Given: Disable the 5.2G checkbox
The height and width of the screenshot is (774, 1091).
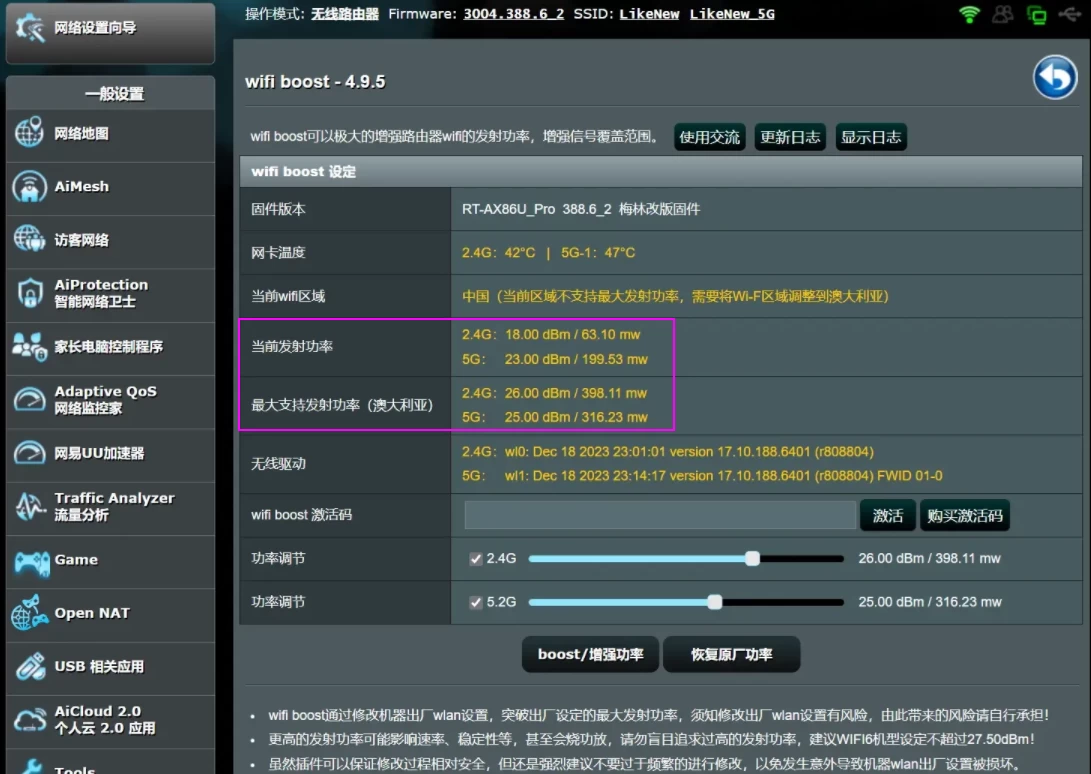Looking at the screenshot, I should coord(475,601).
